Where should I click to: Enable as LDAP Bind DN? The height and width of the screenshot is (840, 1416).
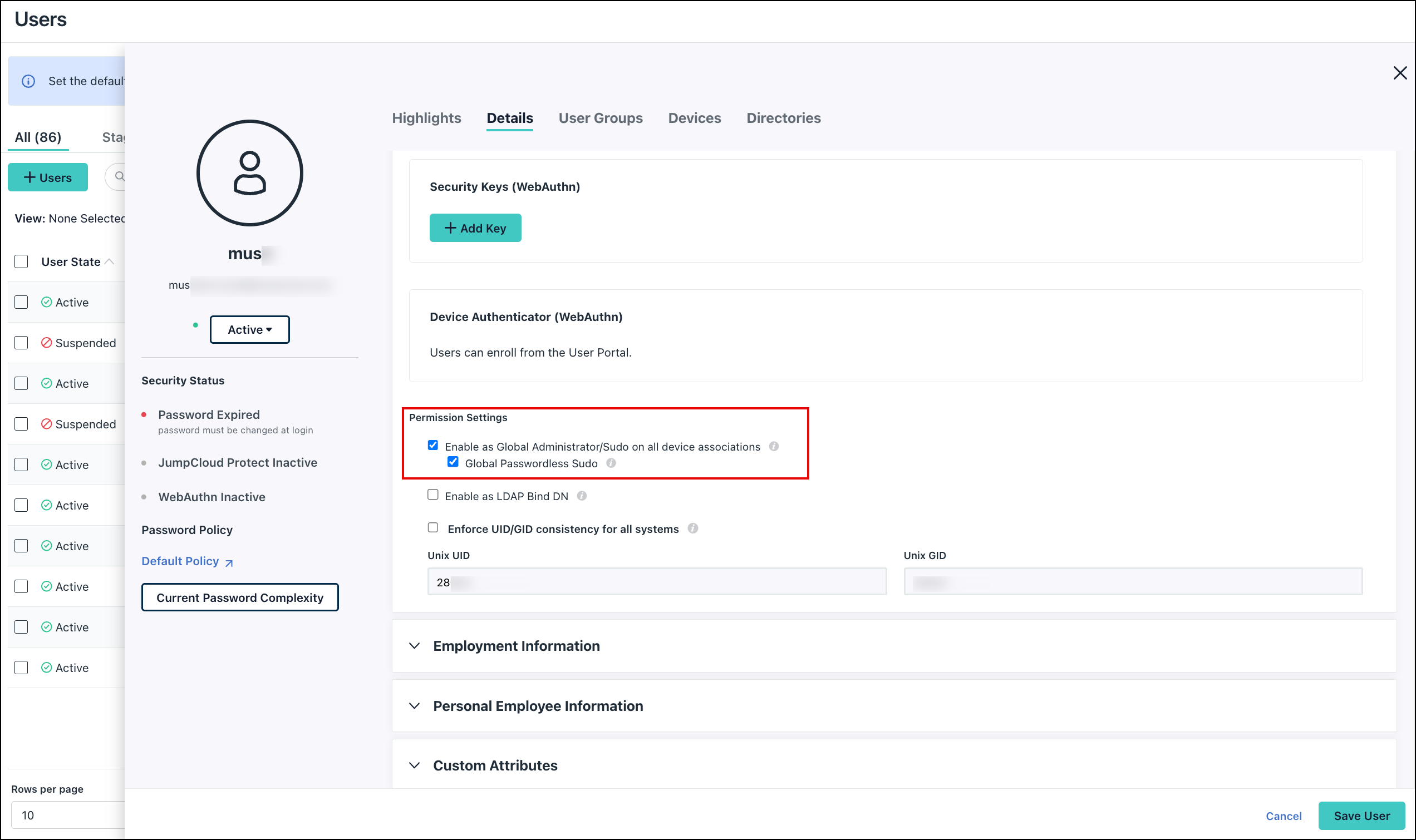click(x=433, y=494)
